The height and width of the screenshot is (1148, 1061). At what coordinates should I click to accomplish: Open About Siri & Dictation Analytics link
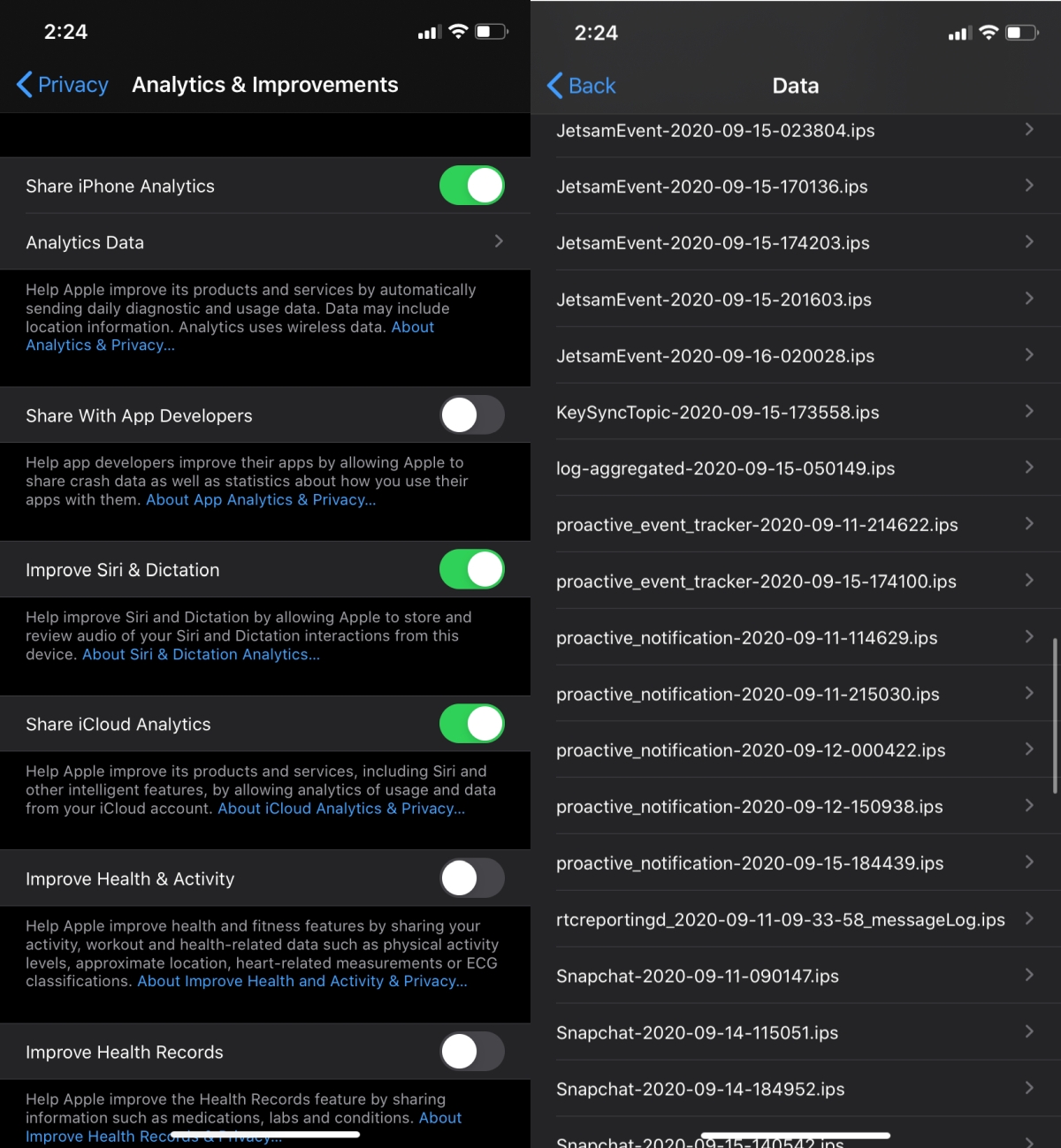[x=201, y=655]
